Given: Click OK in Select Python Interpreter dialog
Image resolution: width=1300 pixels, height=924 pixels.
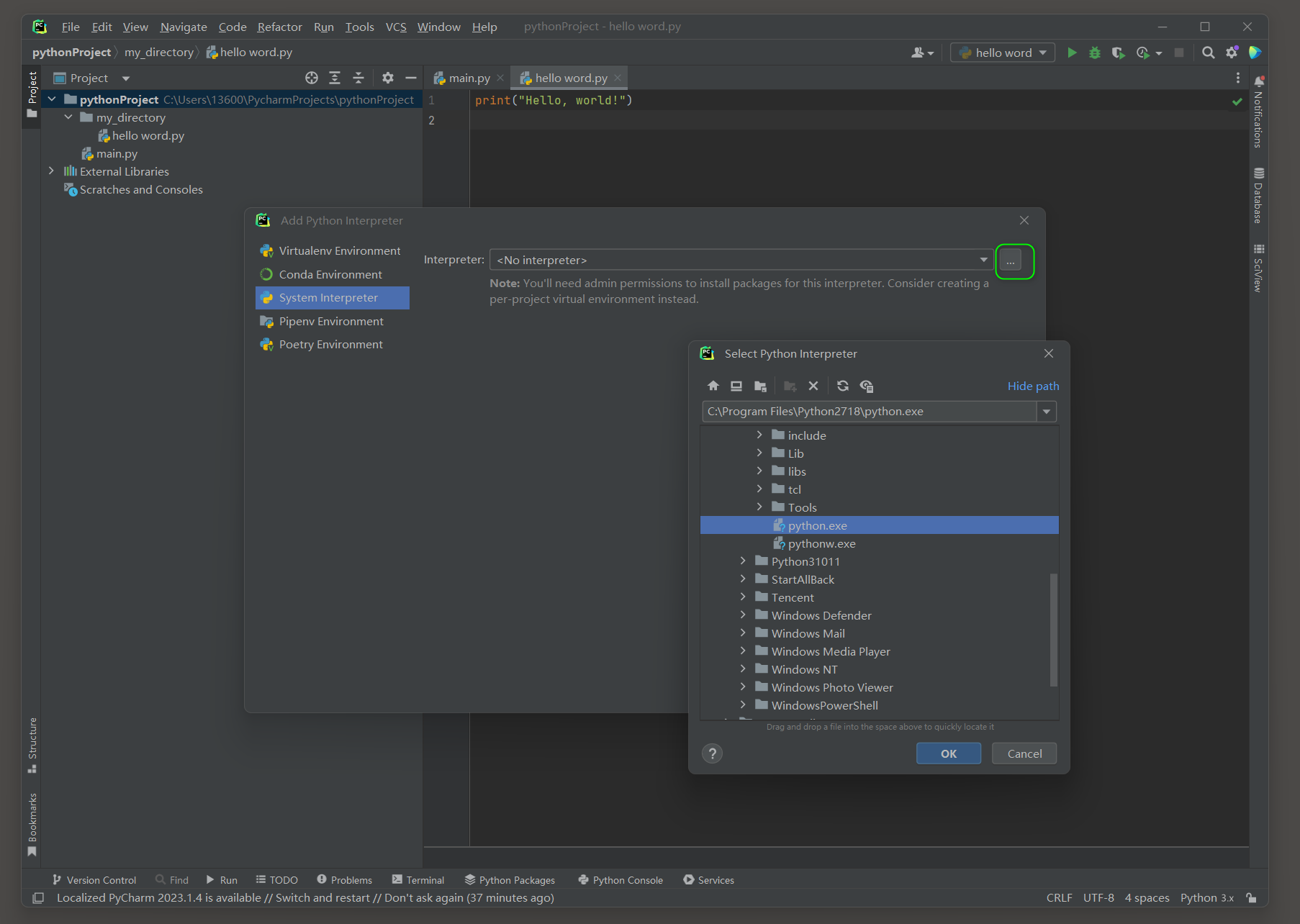Looking at the screenshot, I should pyautogui.click(x=949, y=753).
